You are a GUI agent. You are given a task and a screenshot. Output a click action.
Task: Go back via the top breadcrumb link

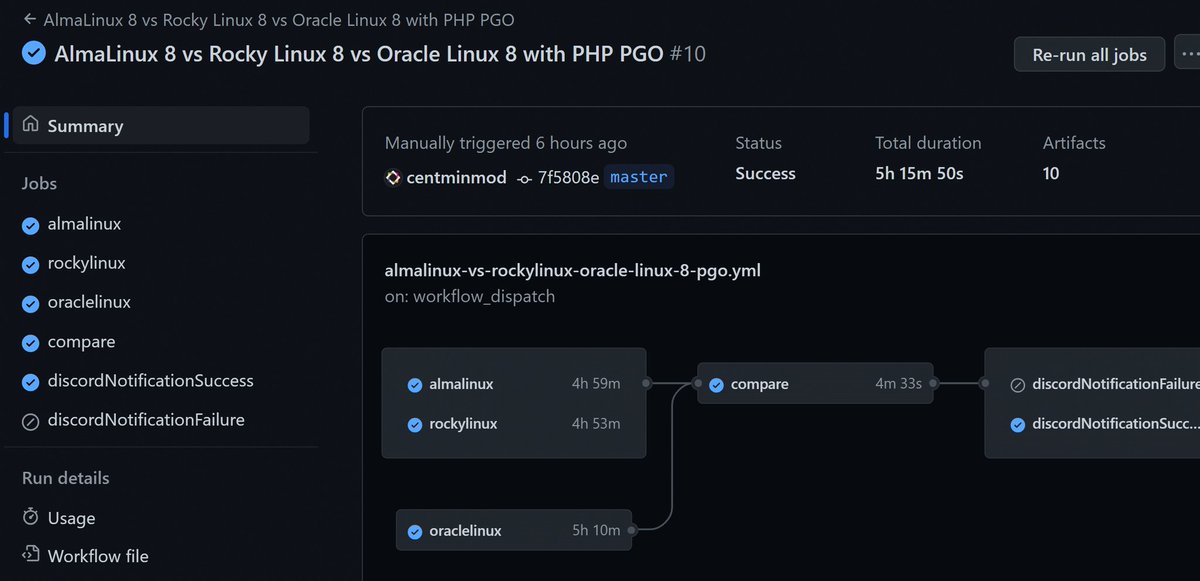coord(269,19)
